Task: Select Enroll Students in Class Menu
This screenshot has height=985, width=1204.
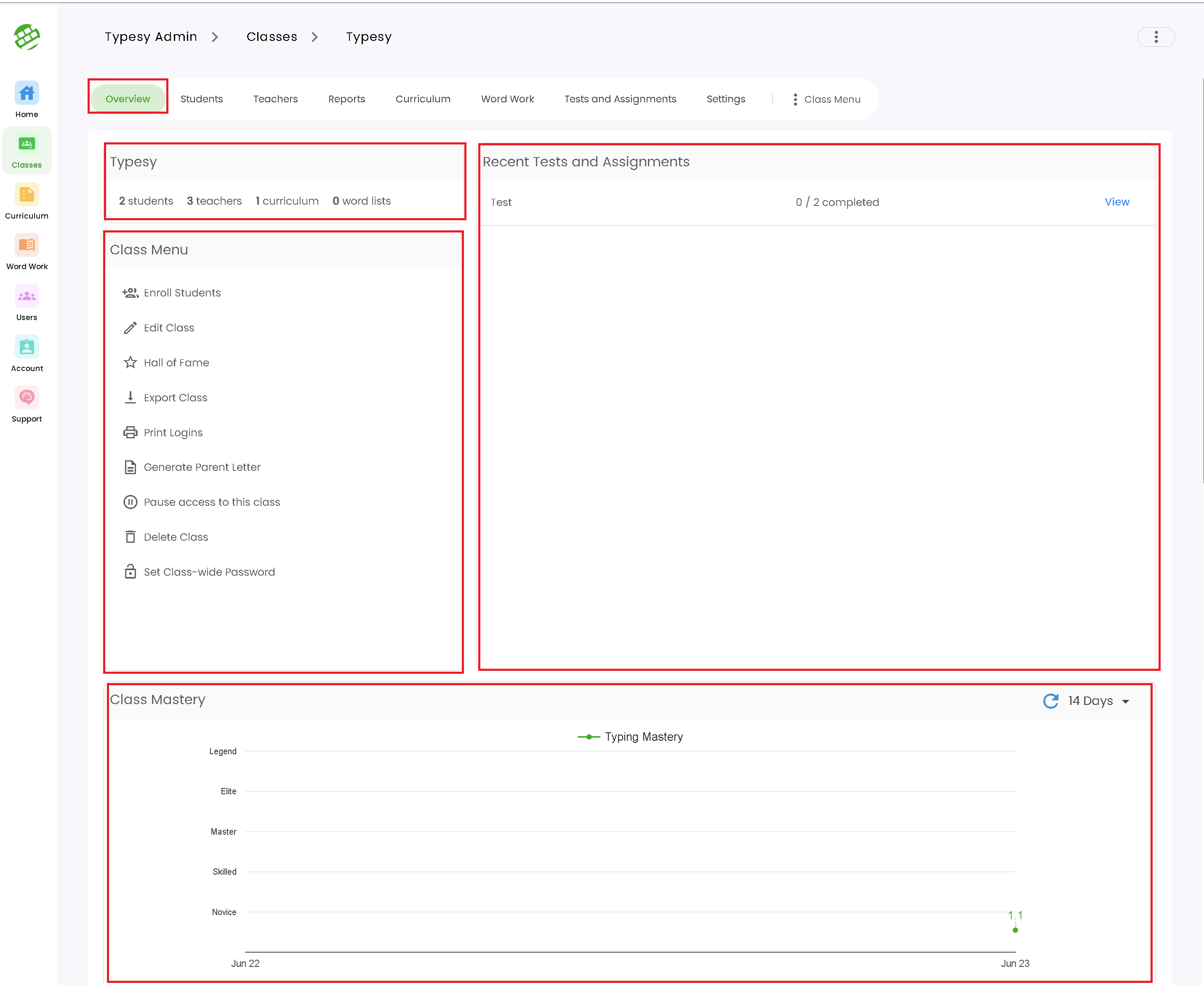Action: [x=171, y=293]
